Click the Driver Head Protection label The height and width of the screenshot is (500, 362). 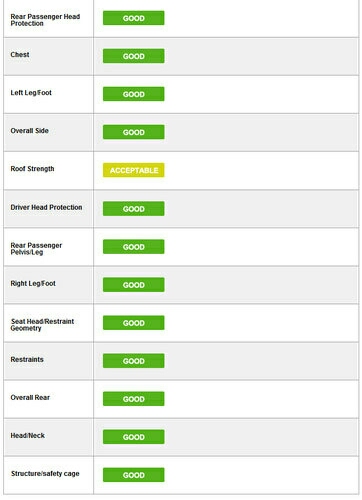point(46,207)
